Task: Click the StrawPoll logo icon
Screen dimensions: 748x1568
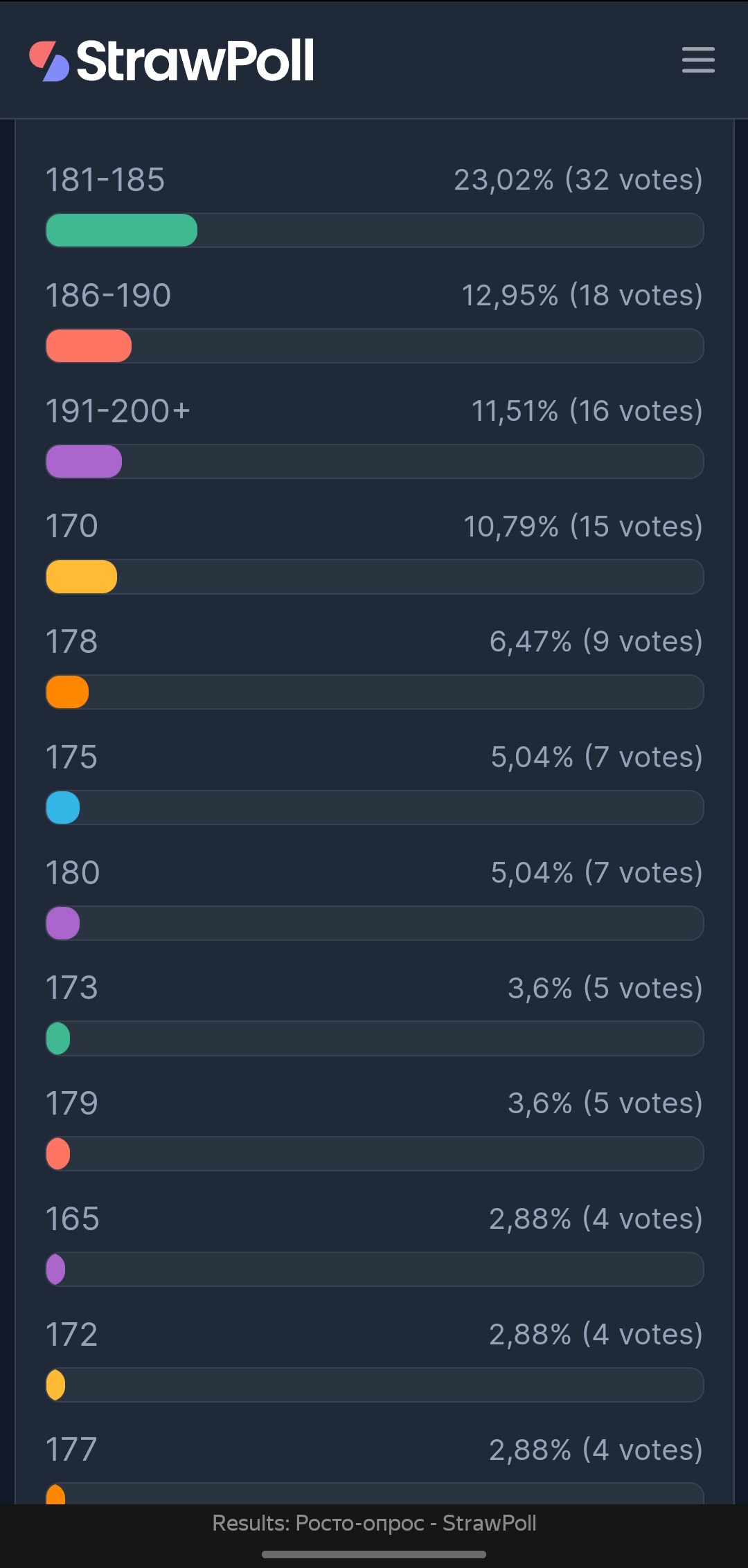Action: 49,61
